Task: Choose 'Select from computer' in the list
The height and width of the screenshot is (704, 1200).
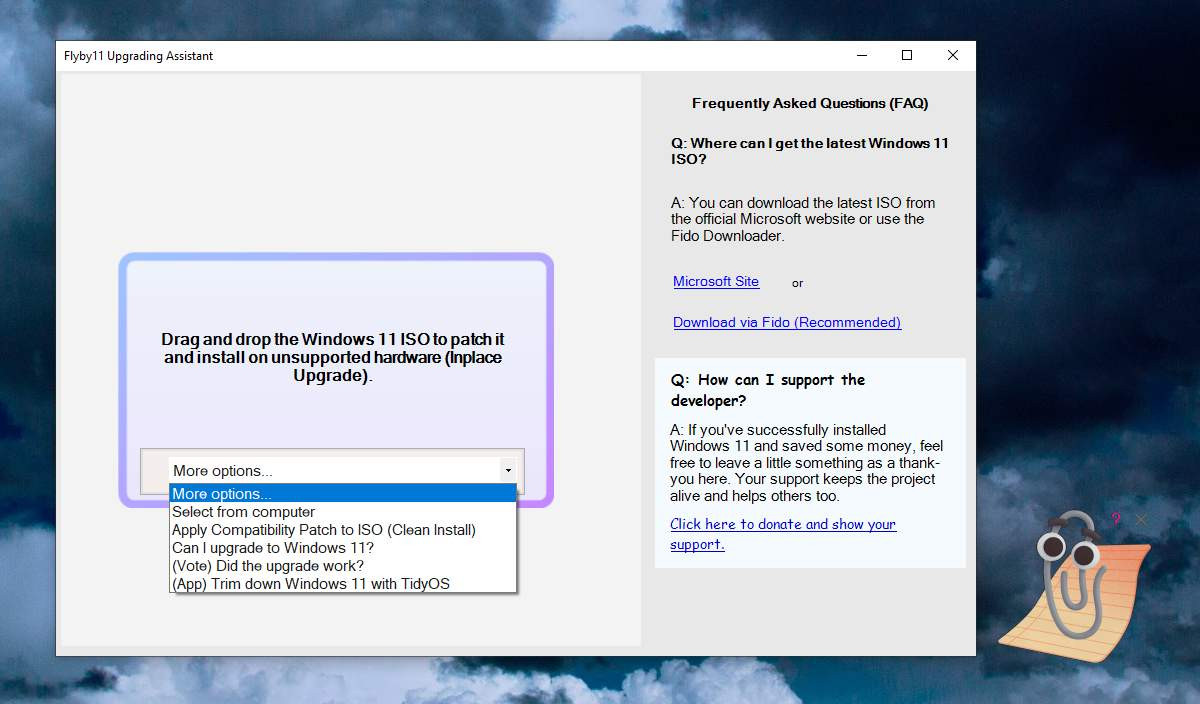Action: point(343,512)
